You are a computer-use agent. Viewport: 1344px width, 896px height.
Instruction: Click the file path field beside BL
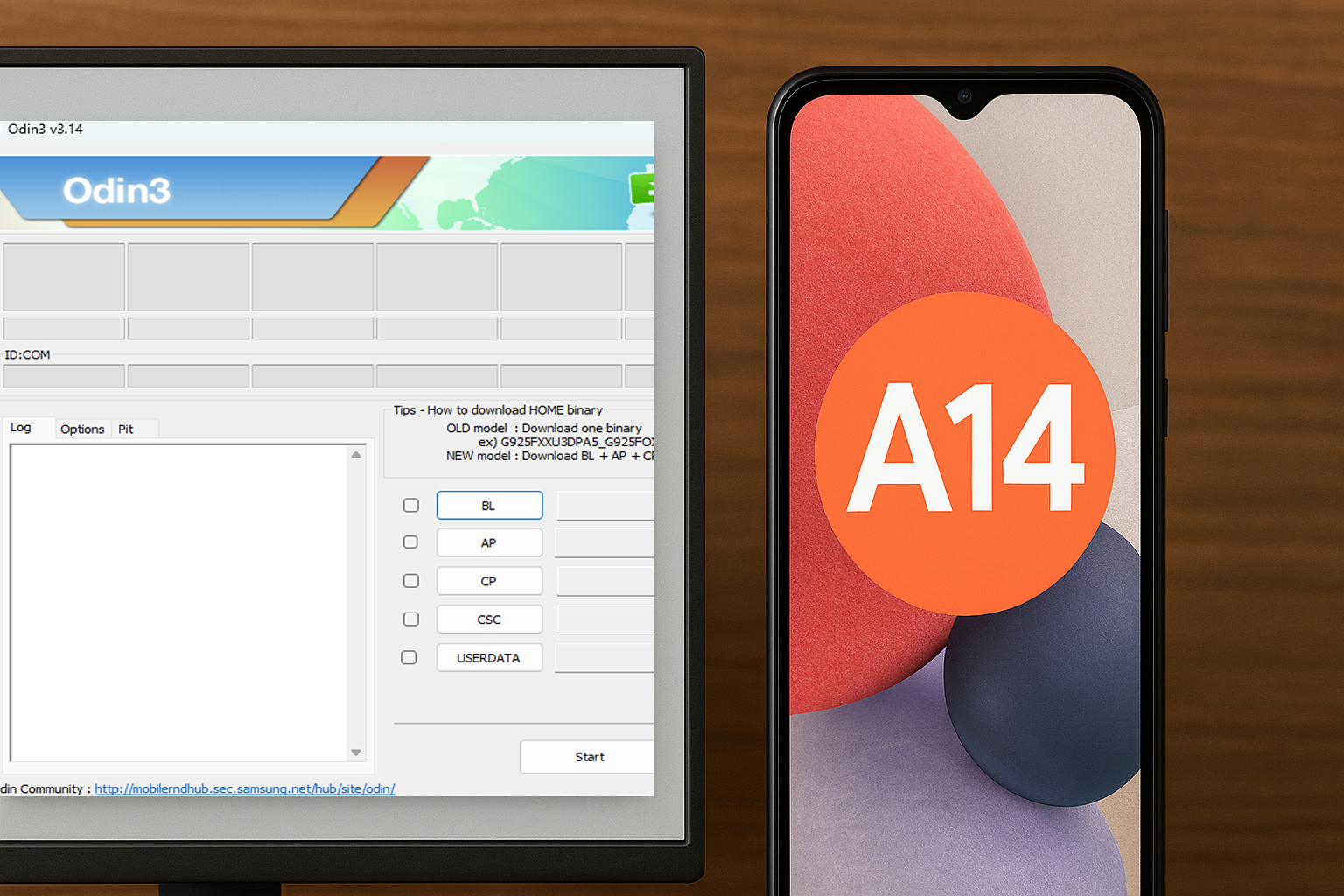coord(605,506)
